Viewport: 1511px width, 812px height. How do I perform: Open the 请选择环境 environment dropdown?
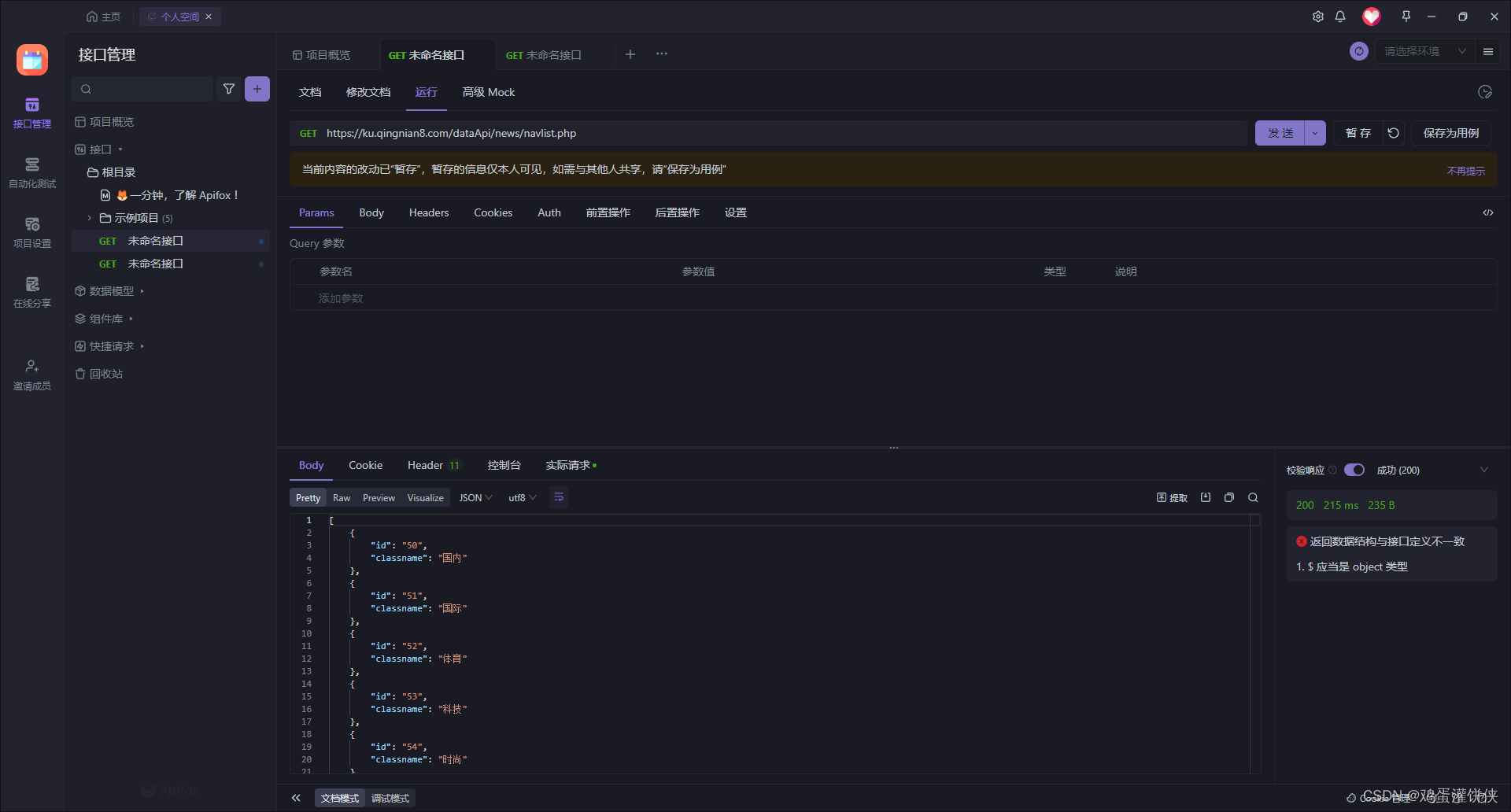click(1424, 51)
